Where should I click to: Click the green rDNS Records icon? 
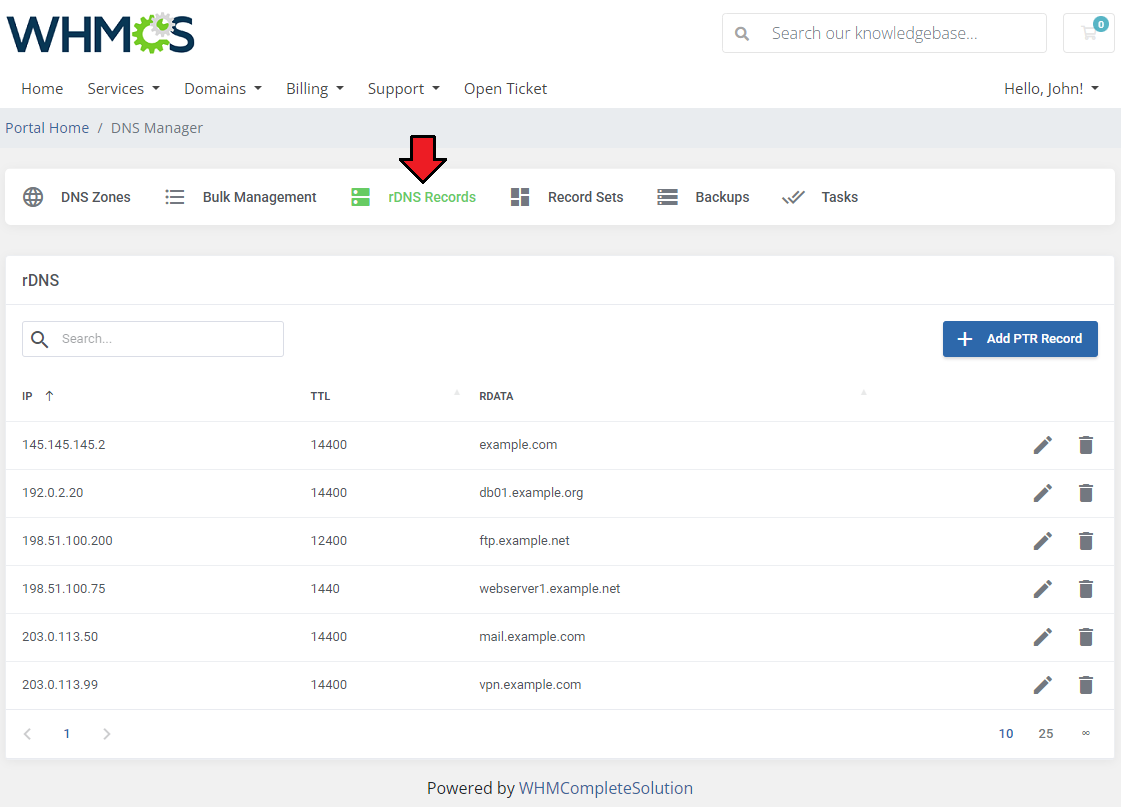360,197
